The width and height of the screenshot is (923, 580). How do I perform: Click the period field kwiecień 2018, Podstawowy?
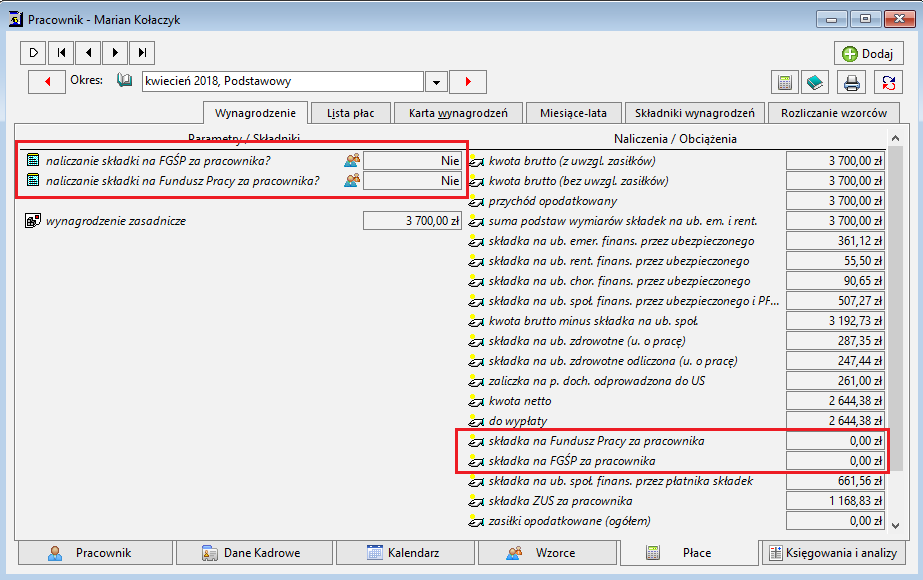(283, 81)
